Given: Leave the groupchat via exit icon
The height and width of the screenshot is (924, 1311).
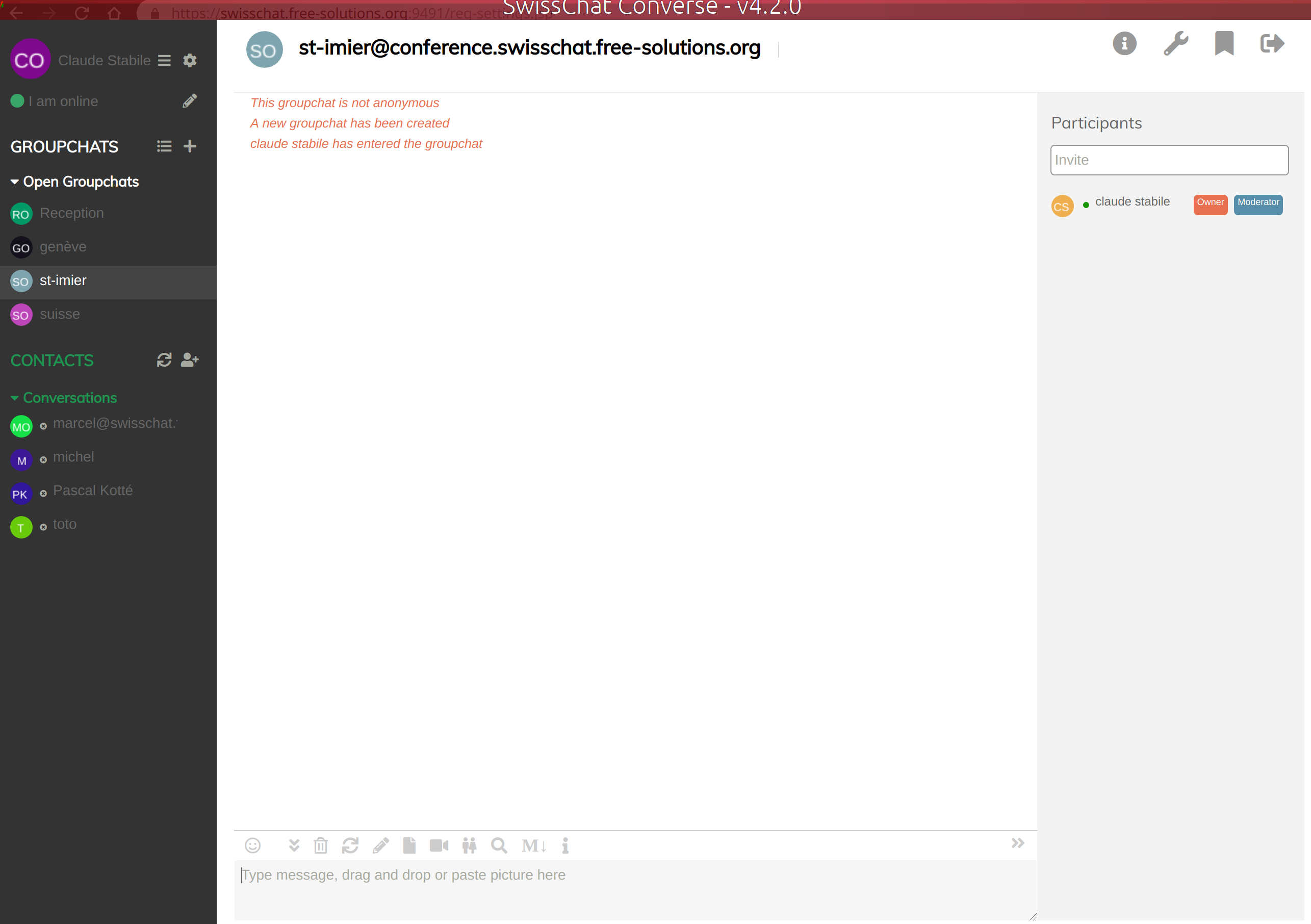Looking at the screenshot, I should (1272, 43).
